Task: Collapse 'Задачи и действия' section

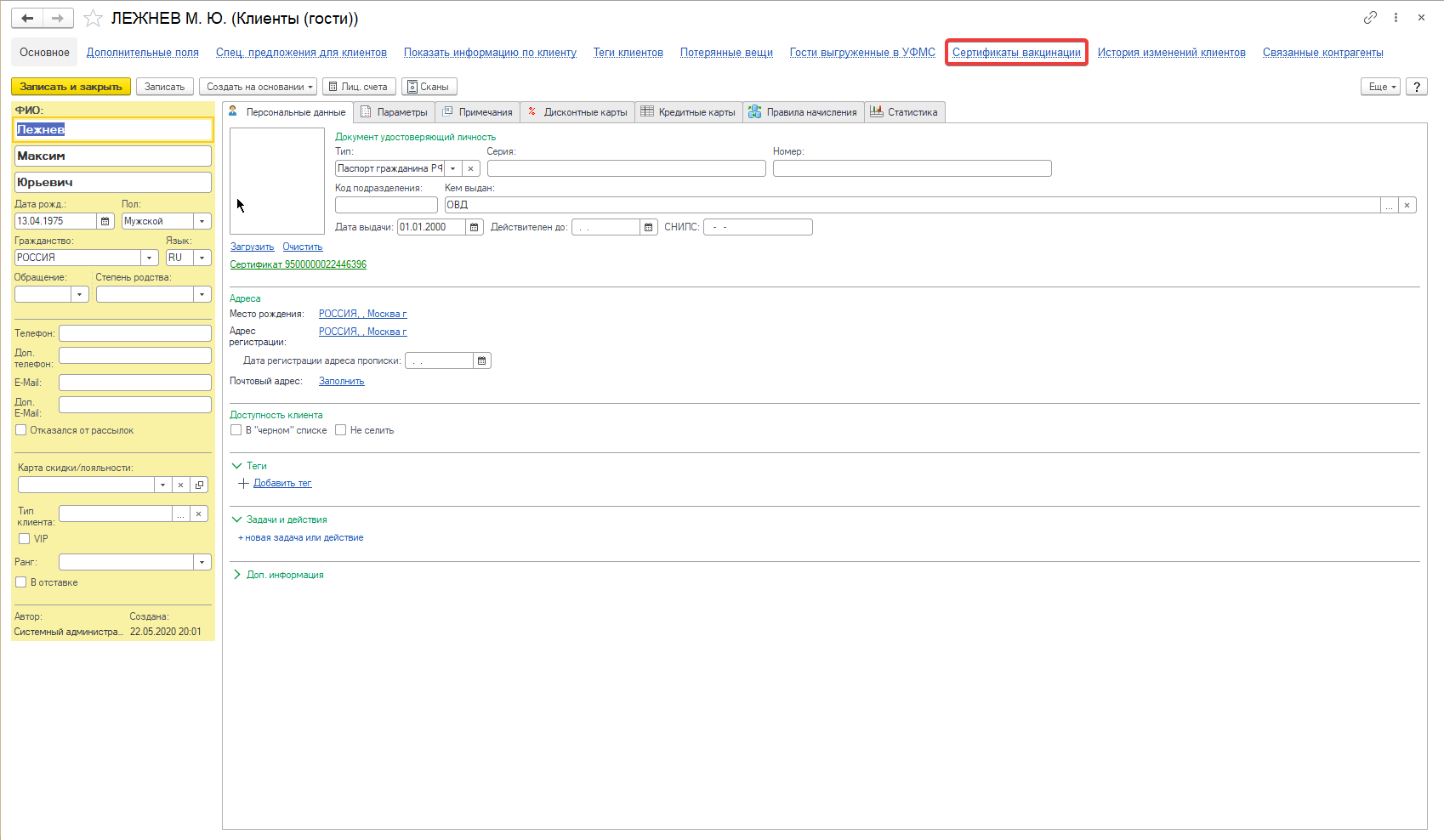Action: coord(237,519)
